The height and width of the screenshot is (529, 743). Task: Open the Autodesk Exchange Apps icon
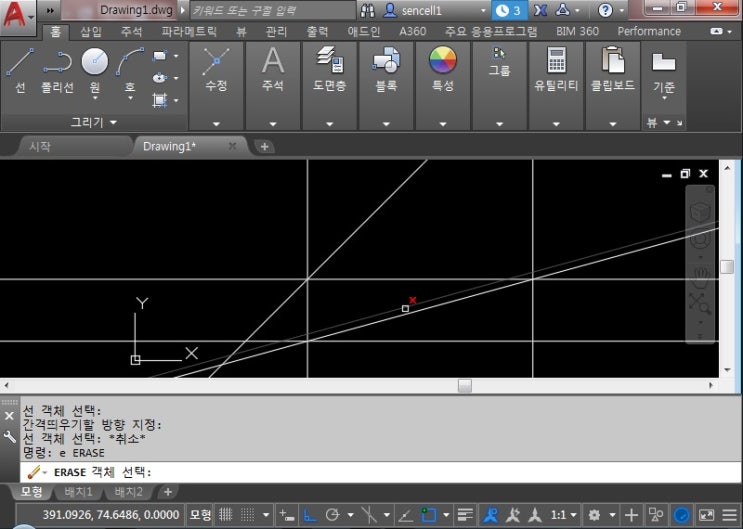(x=540, y=10)
